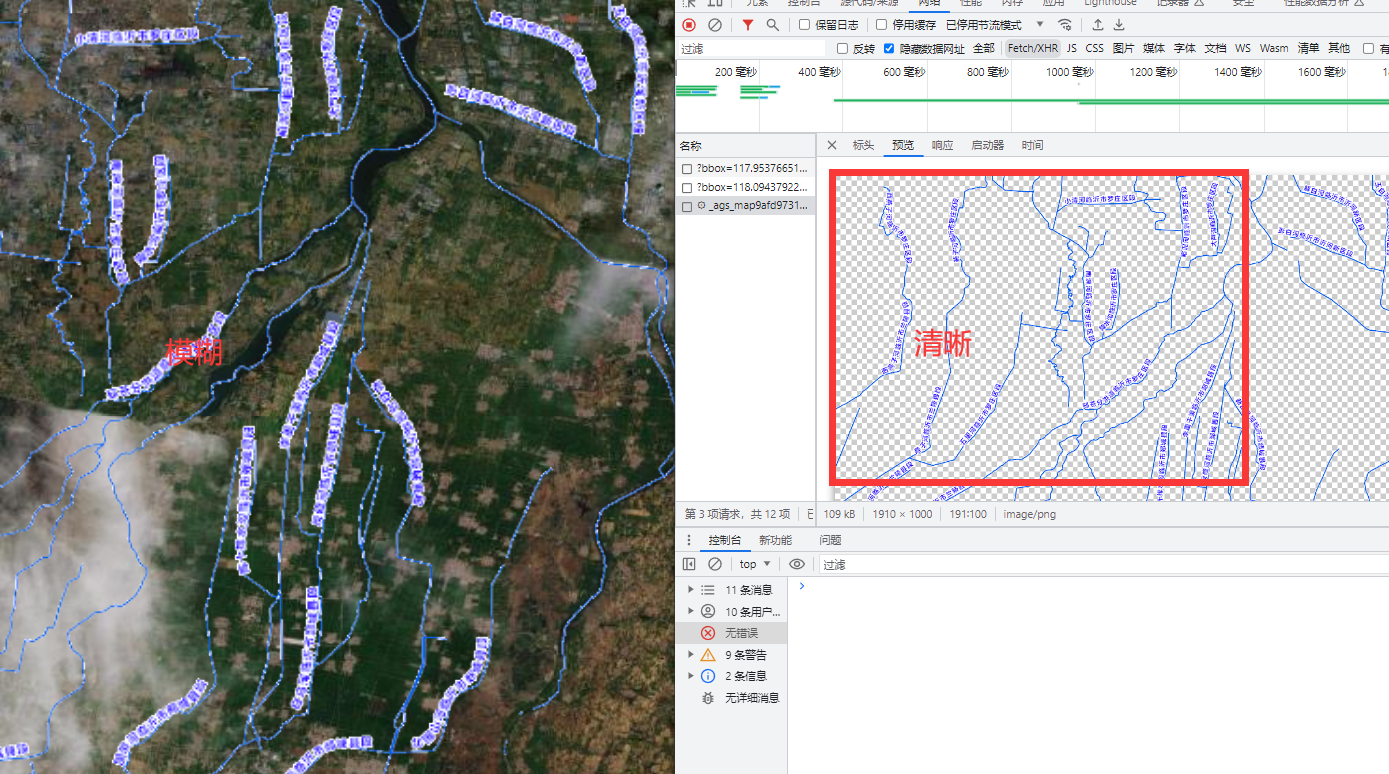This screenshot has height=774, width=1389.
Task: Open the top frame context dropdown
Action: [754, 563]
